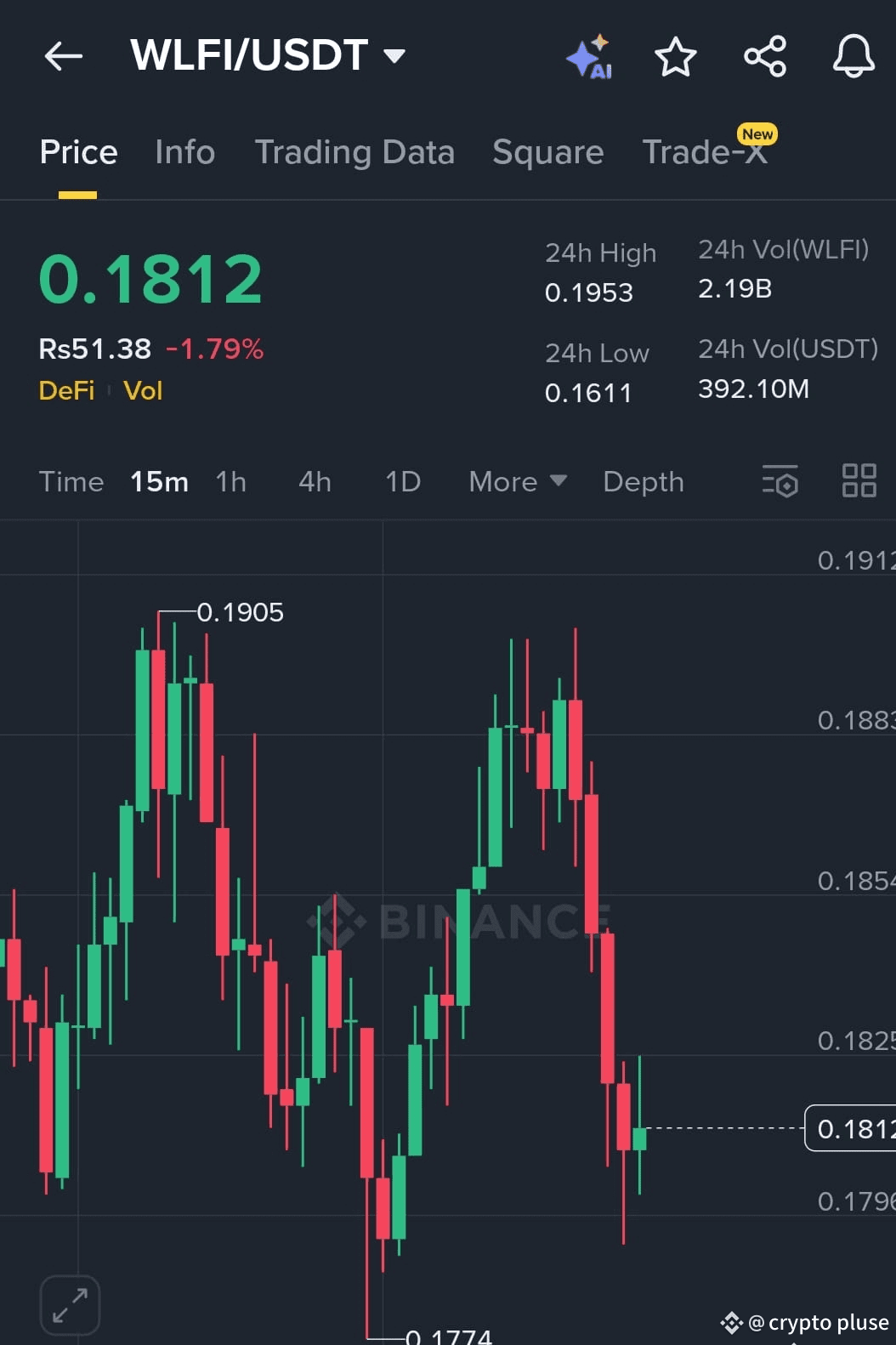
Task: Tap the DeFi category tag
Action: [66, 390]
